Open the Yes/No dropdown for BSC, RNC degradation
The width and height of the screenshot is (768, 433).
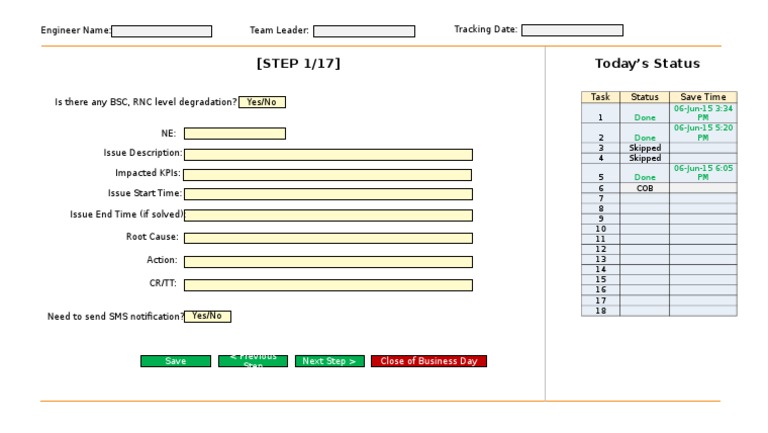pyautogui.click(x=262, y=102)
